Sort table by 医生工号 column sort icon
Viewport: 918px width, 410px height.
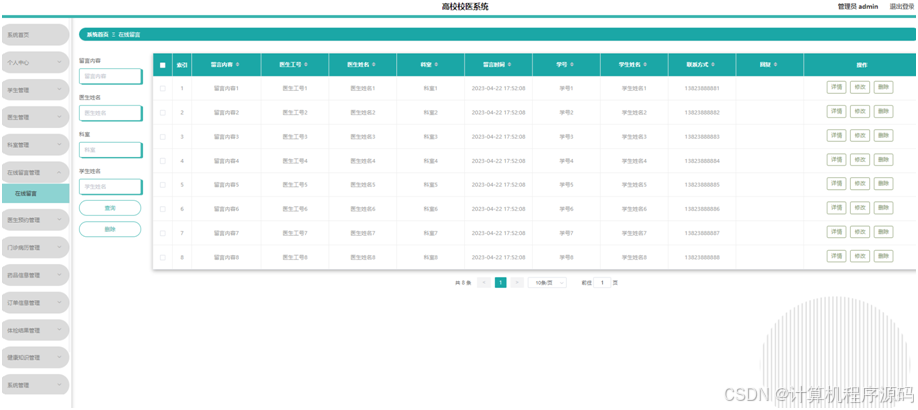tap(306, 65)
